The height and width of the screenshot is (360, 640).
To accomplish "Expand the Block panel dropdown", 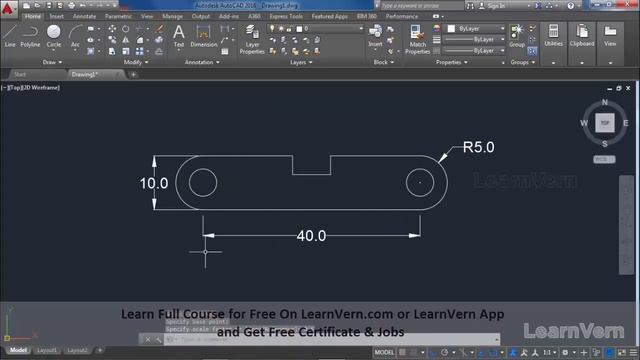I will coord(384,62).
